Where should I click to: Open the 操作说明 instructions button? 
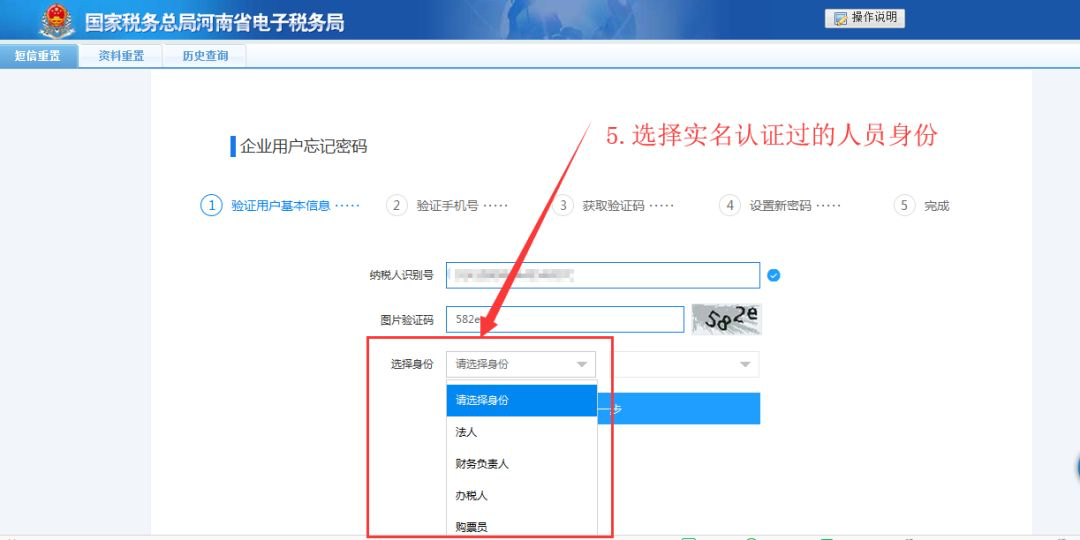coord(865,18)
